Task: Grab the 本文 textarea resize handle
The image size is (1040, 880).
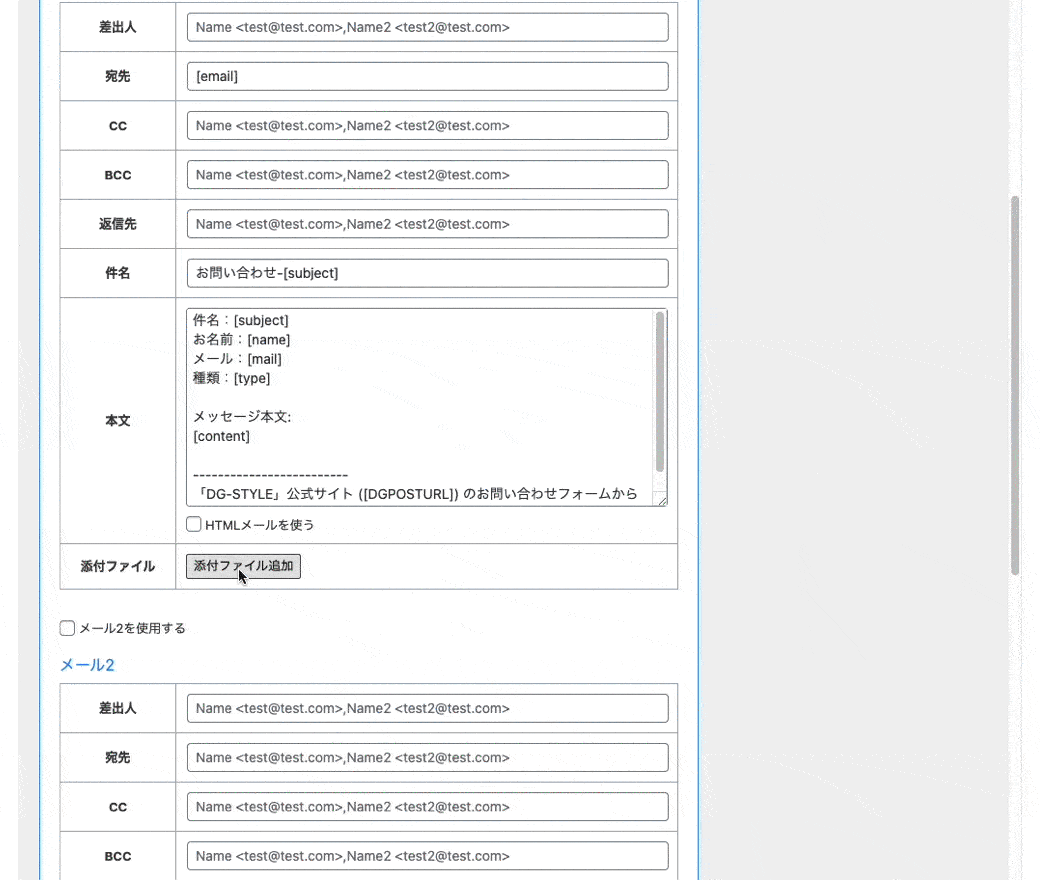Action: point(661,499)
